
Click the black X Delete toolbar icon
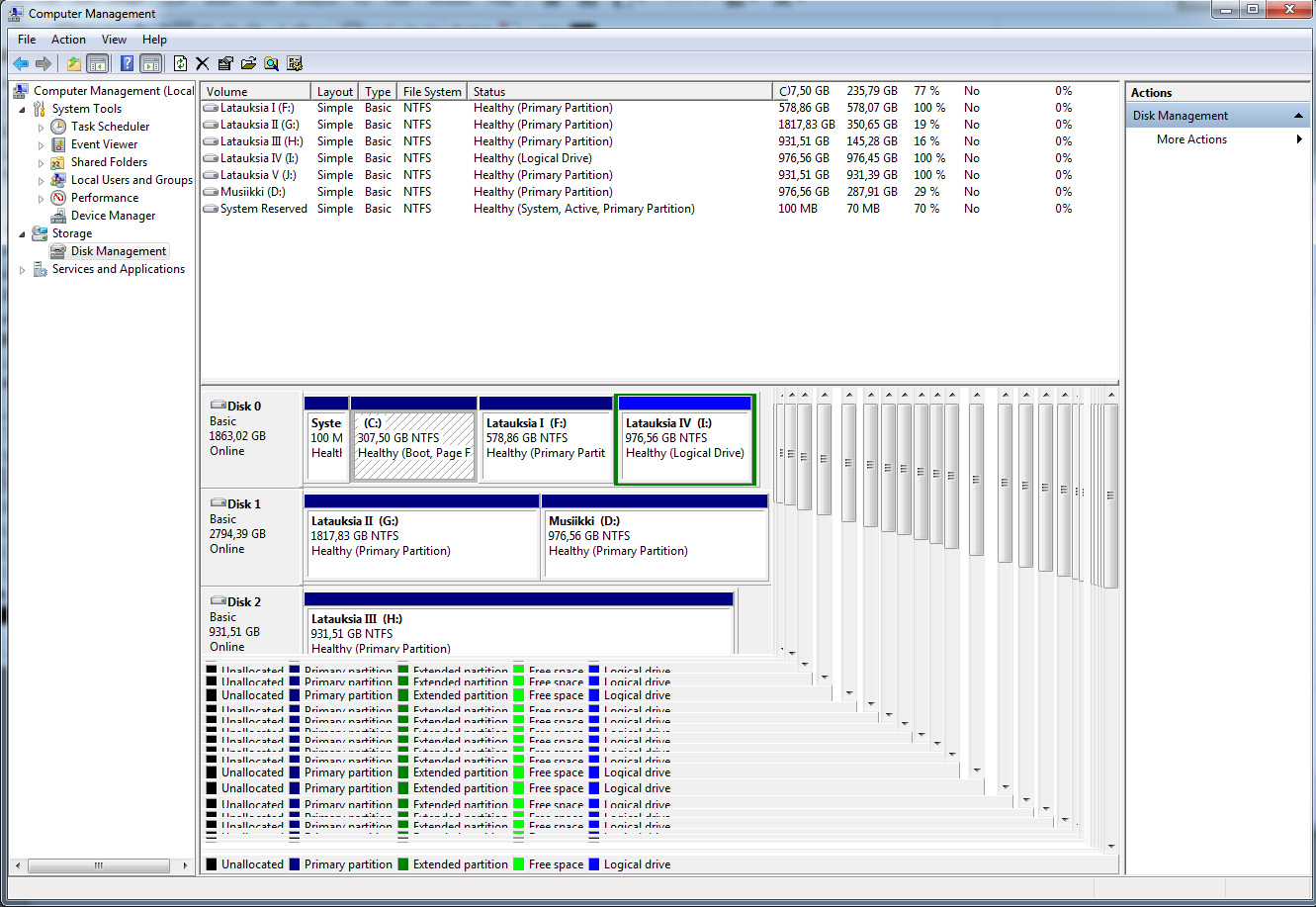(203, 64)
